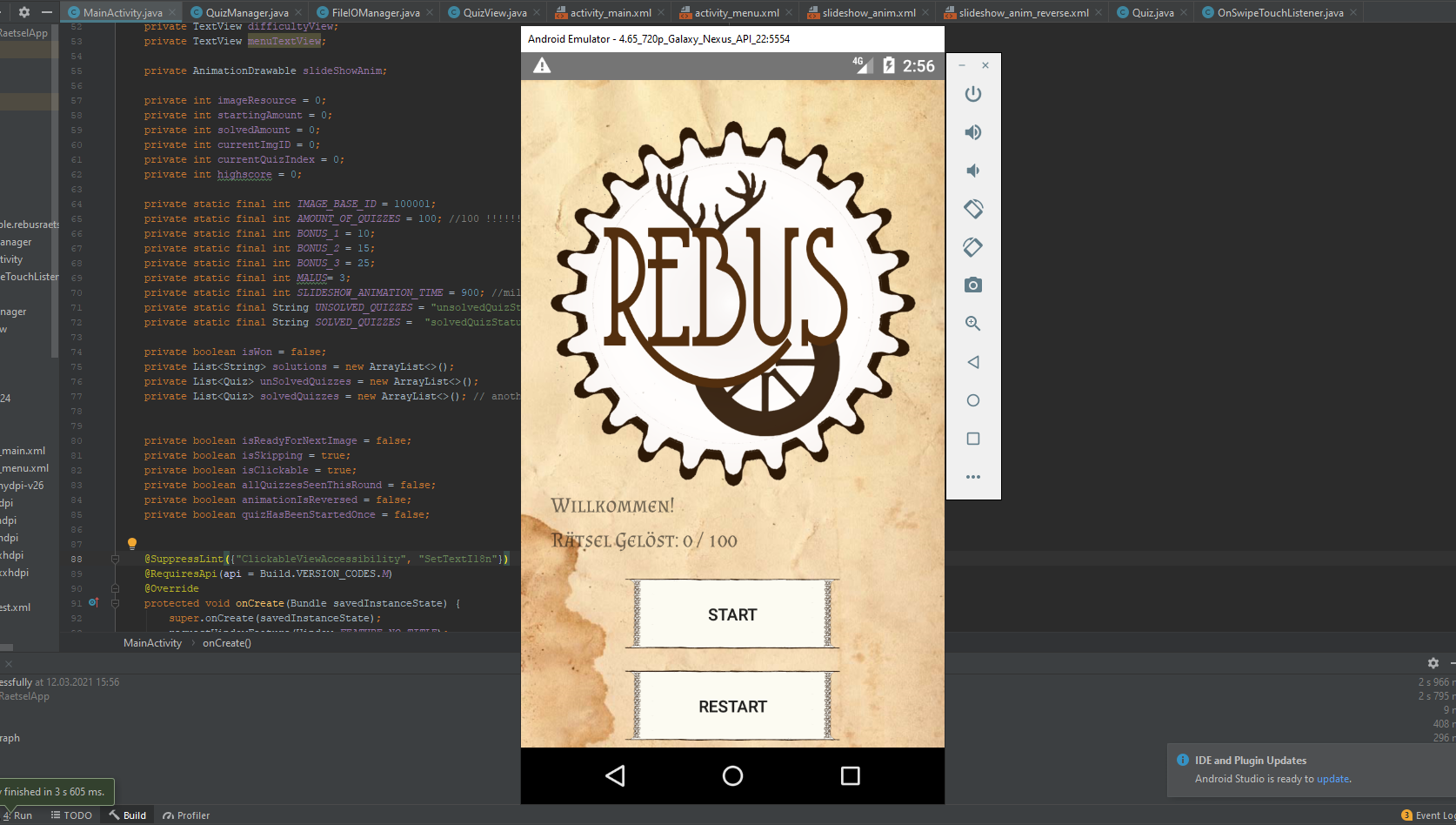Click the emulator zoom magnifier icon
Image resolution: width=1456 pixels, height=825 pixels.
972,324
